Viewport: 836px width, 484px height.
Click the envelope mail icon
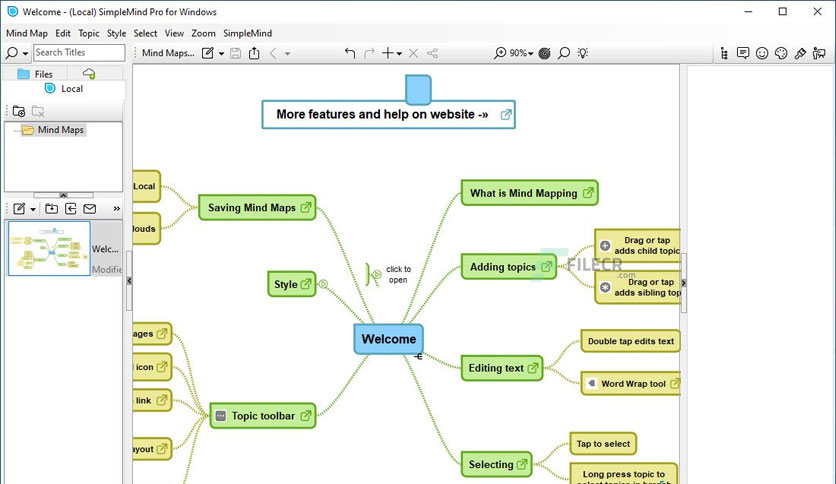coord(90,208)
